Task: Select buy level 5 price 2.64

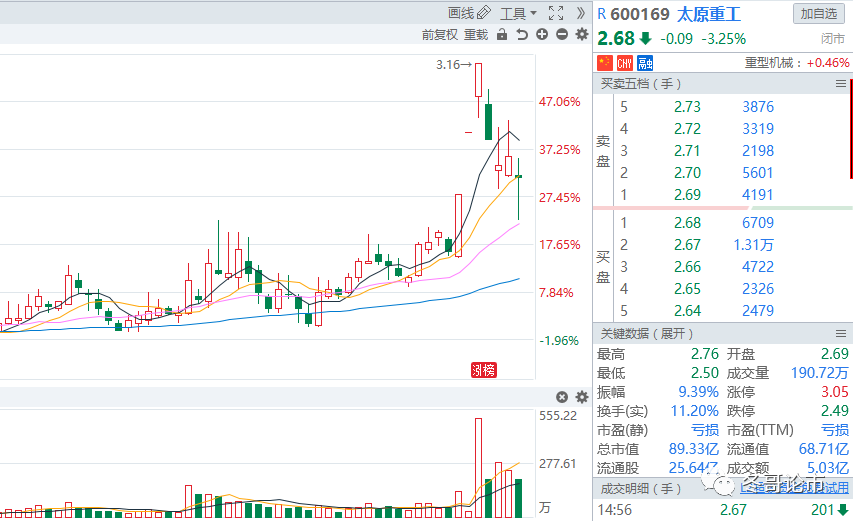Action: (x=687, y=311)
